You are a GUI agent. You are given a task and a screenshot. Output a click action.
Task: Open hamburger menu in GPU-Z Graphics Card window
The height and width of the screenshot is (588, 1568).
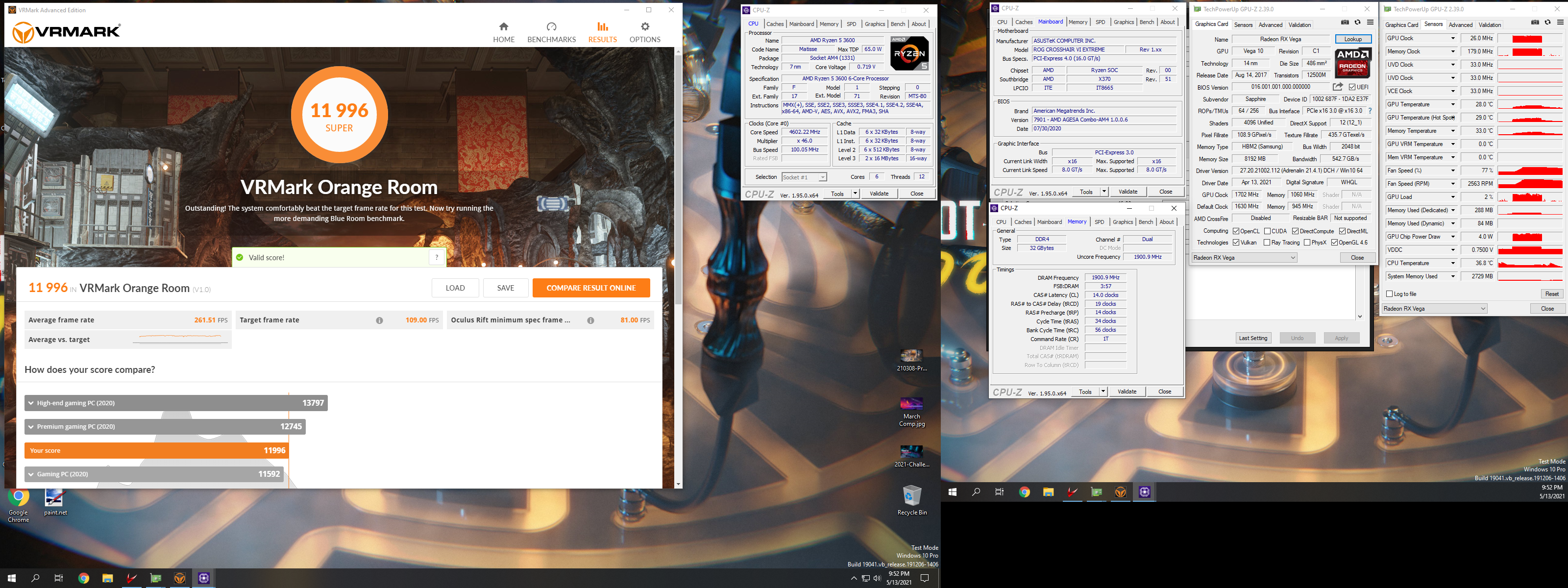(1370, 23)
